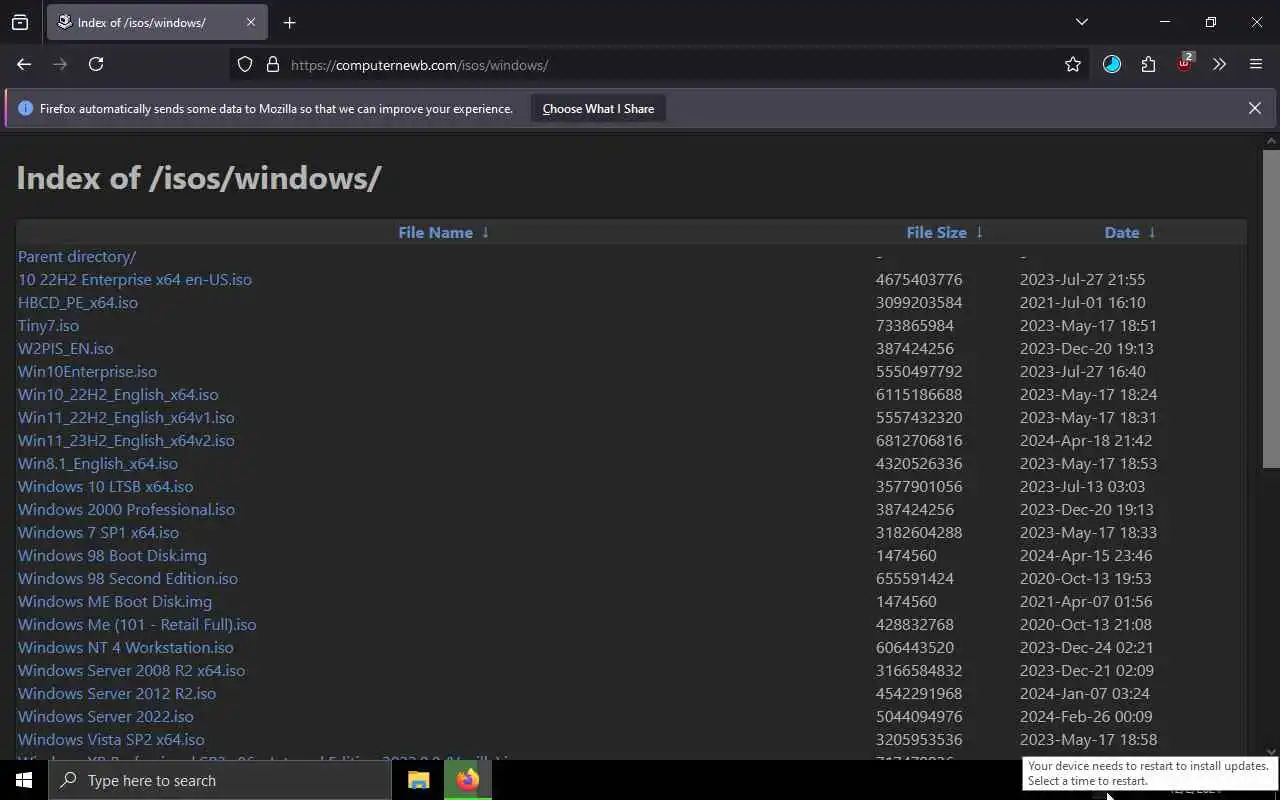Open Windows ME Boot Disk.img link
Screen dimensions: 1280x800
coord(115,602)
